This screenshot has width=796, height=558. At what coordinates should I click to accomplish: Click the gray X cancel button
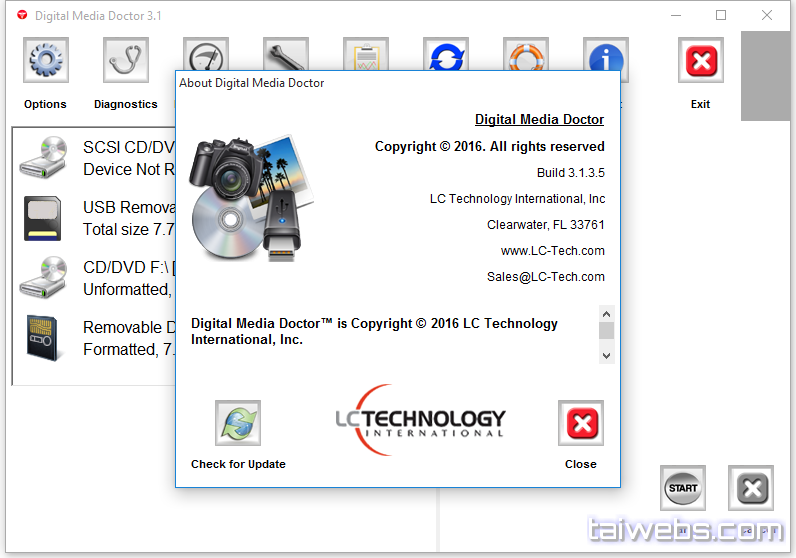752,489
